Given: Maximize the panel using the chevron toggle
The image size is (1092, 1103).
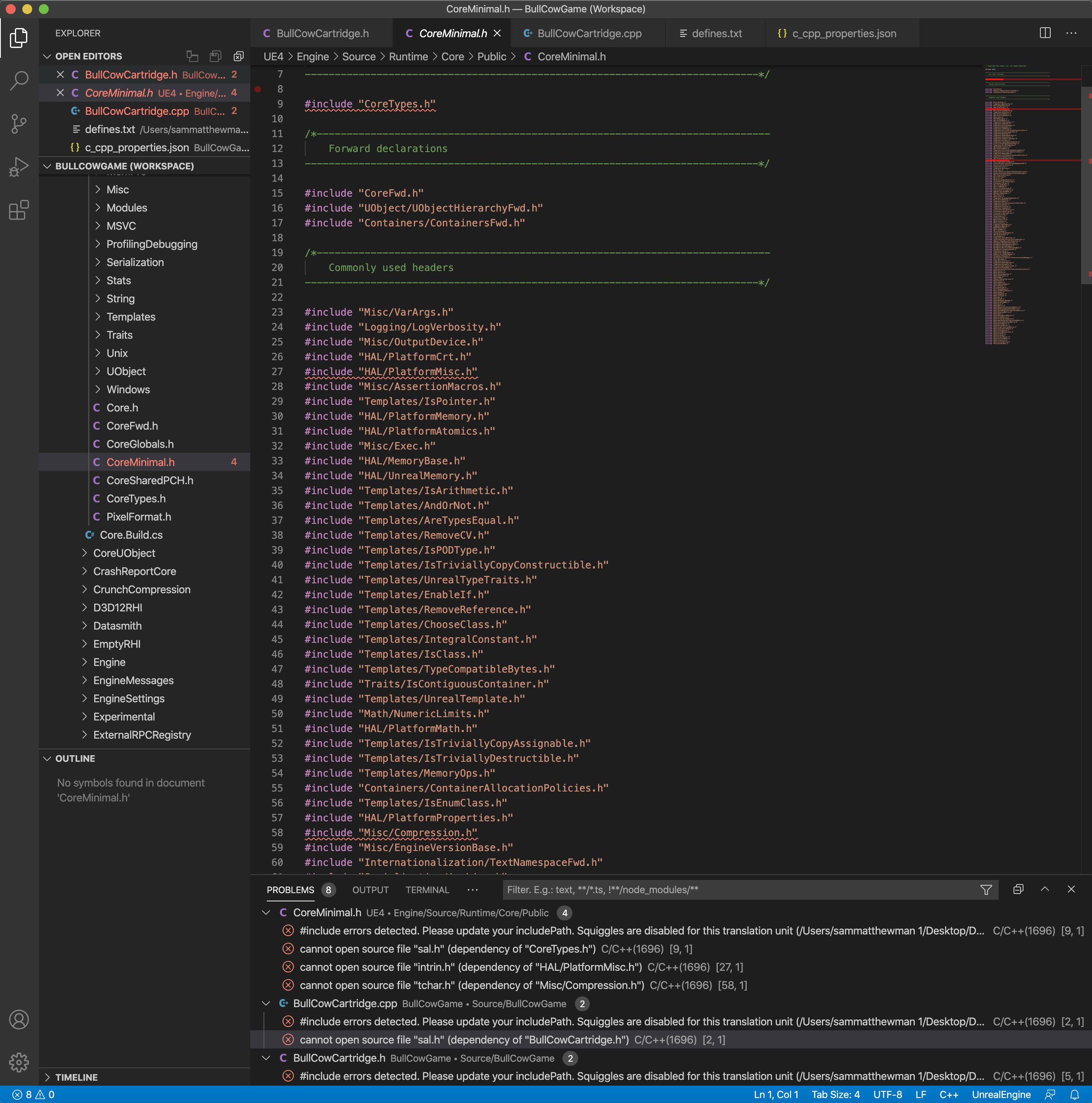Looking at the screenshot, I should (x=1044, y=889).
